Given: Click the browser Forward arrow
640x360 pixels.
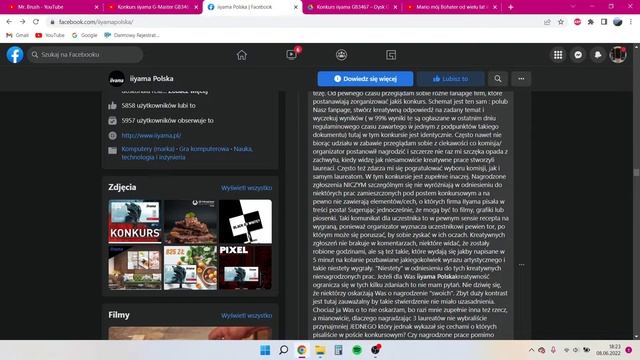Looking at the screenshot, I should coord(22,22).
